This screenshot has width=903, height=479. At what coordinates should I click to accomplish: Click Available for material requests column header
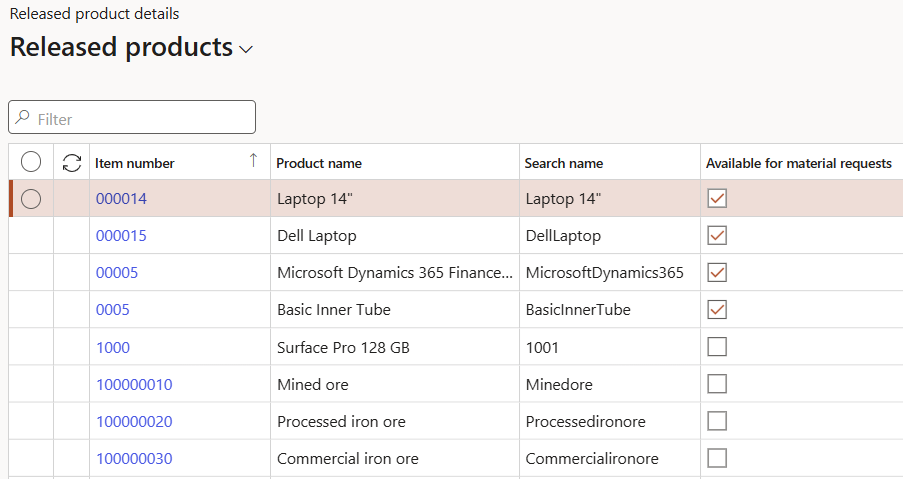[x=798, y=163]
